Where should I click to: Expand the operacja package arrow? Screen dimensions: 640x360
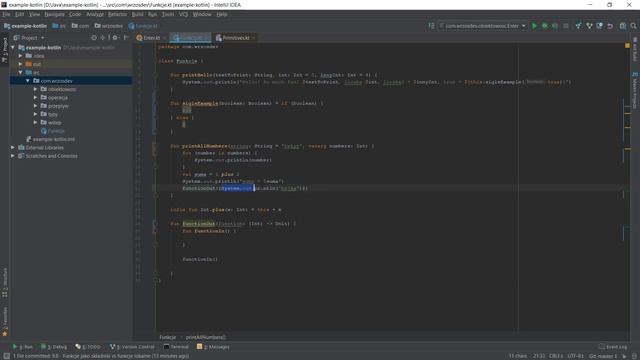pos(36,98)
